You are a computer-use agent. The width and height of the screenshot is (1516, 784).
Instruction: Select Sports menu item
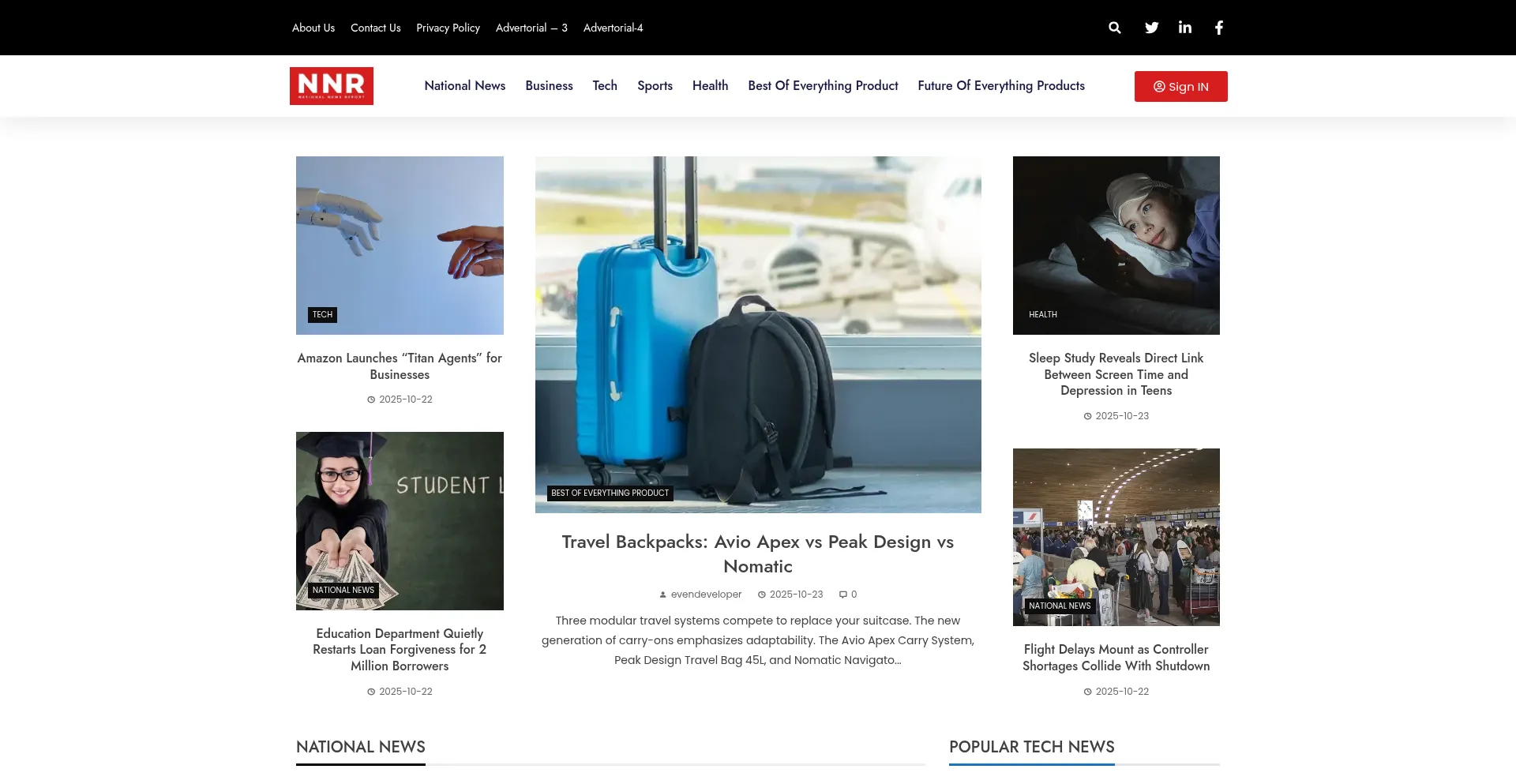655,85
